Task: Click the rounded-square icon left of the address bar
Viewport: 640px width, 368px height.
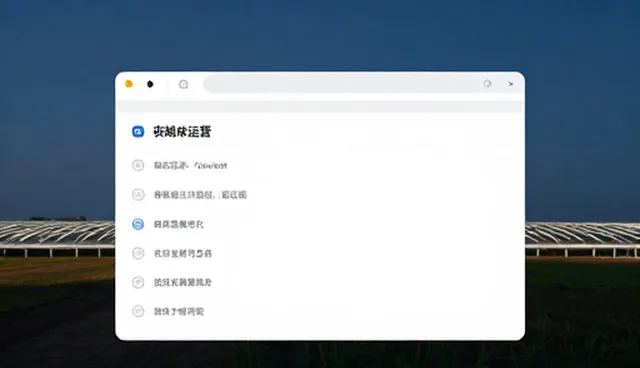Action: (x=183, y=84)
